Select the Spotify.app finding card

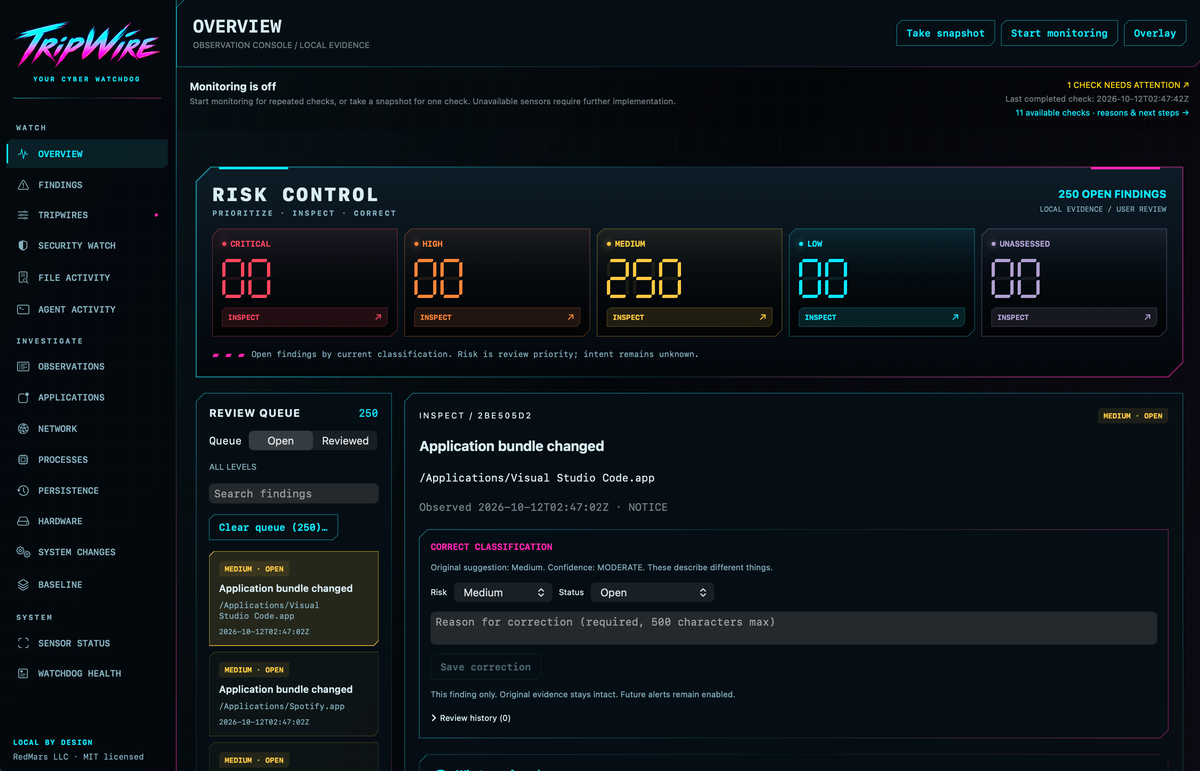point(294,694)
